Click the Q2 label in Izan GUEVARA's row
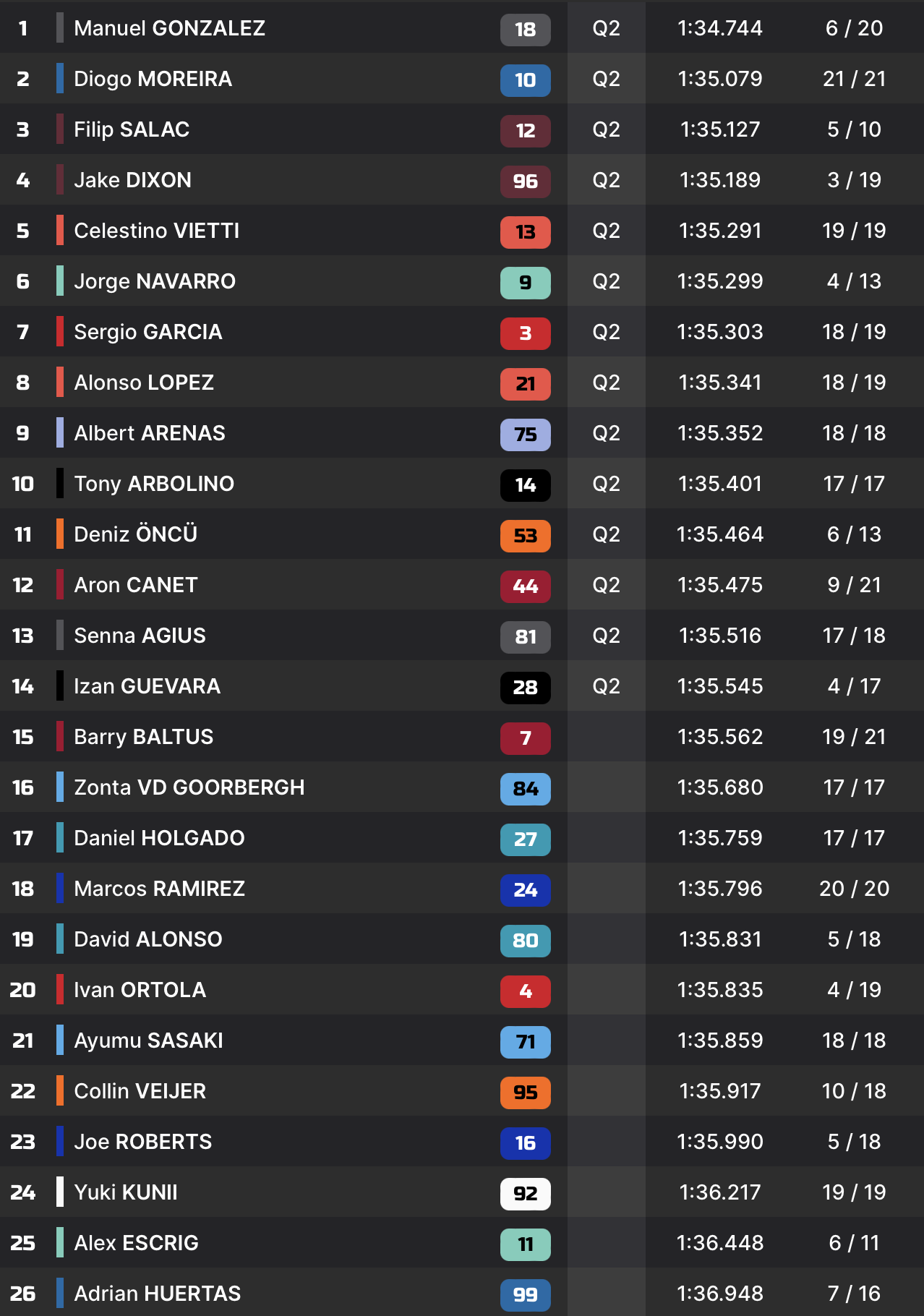924x1316 pixels. click(x=606, y=686)
